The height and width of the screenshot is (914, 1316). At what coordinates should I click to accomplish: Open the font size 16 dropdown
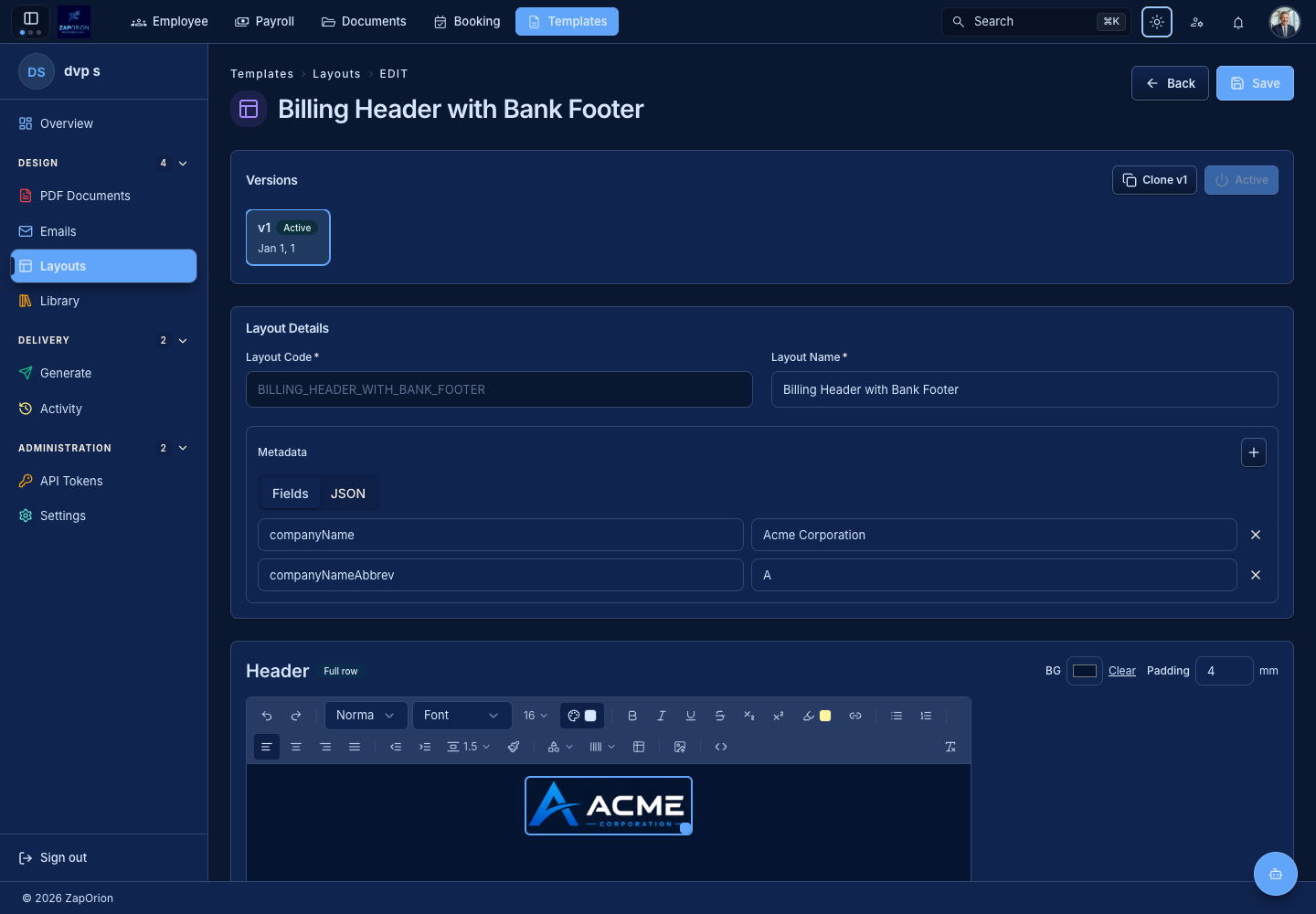(536, 716)
